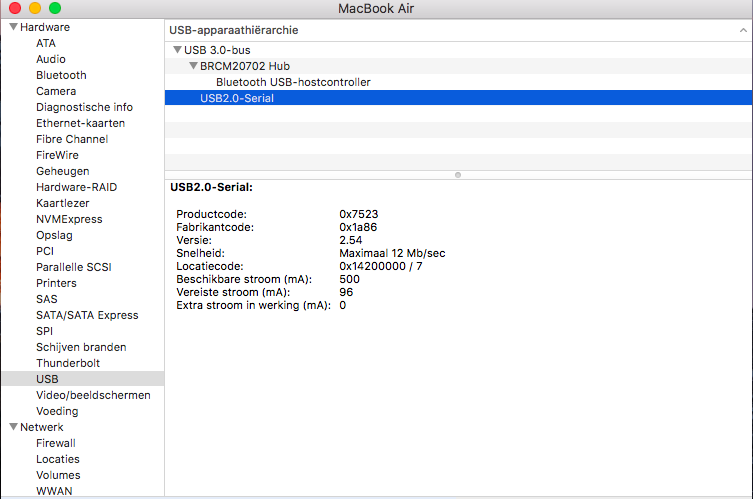Click the Versie value 2.54

(x=351, y=240)
